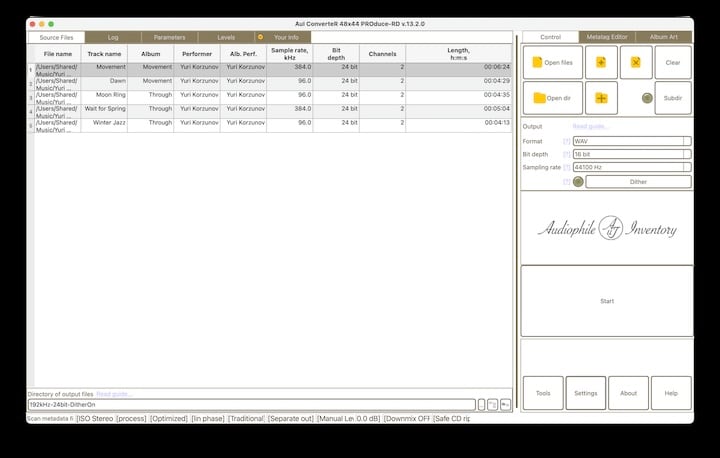Open the Bit depth dropdown showing 16 bit
This screenshot has width=720, height=458.
click(x=632, y=154)
